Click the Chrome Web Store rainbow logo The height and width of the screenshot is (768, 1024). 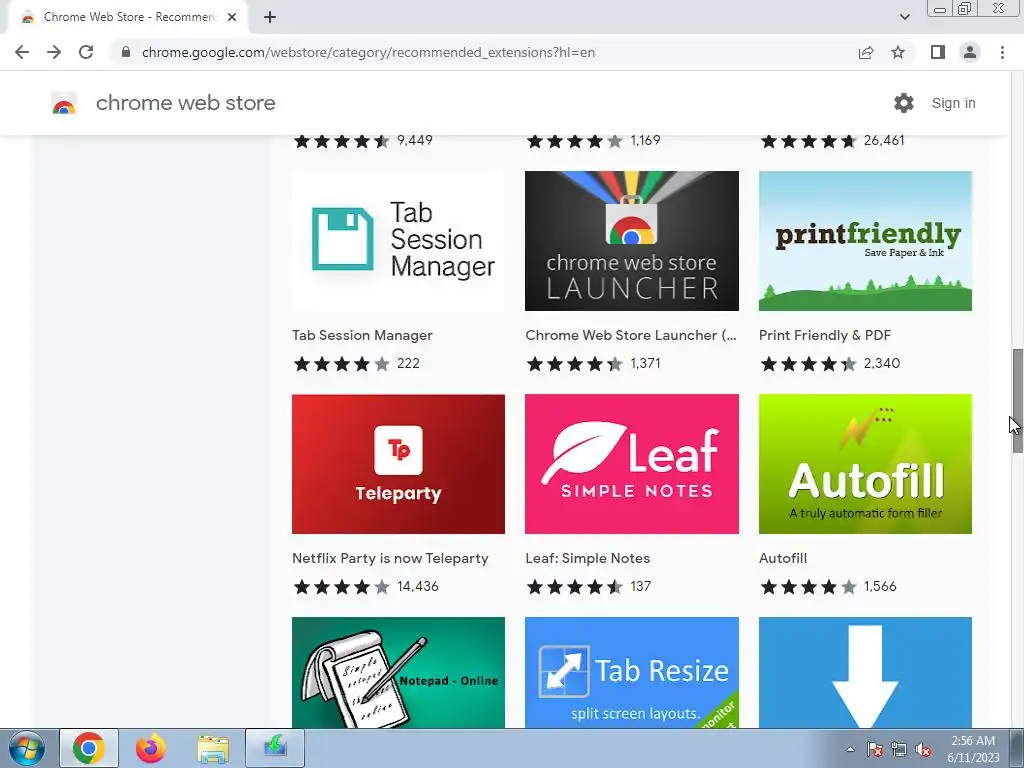[x=64, y=103]
